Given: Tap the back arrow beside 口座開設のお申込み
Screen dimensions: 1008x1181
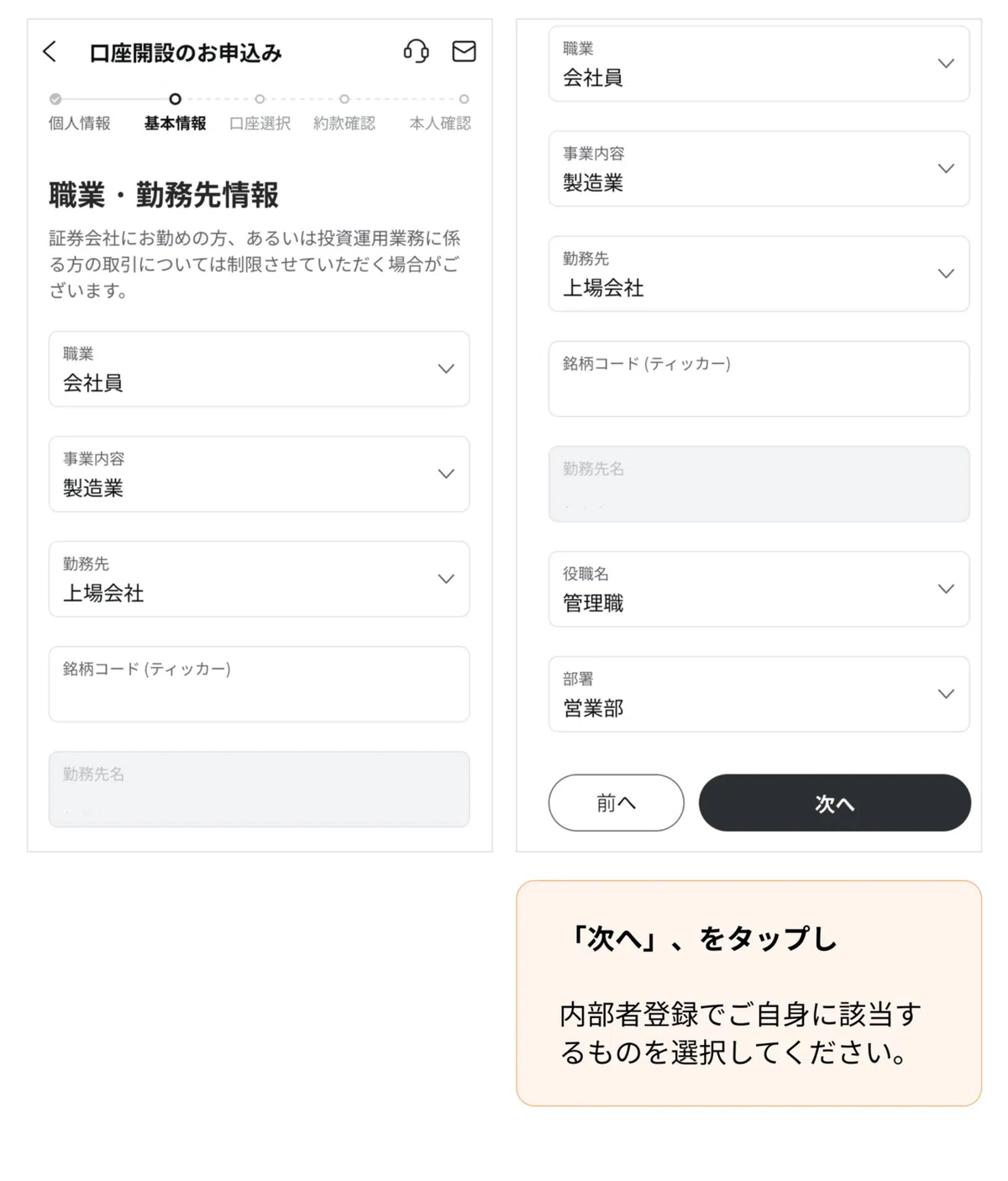Looking at the screenshot, I should 50,52.
